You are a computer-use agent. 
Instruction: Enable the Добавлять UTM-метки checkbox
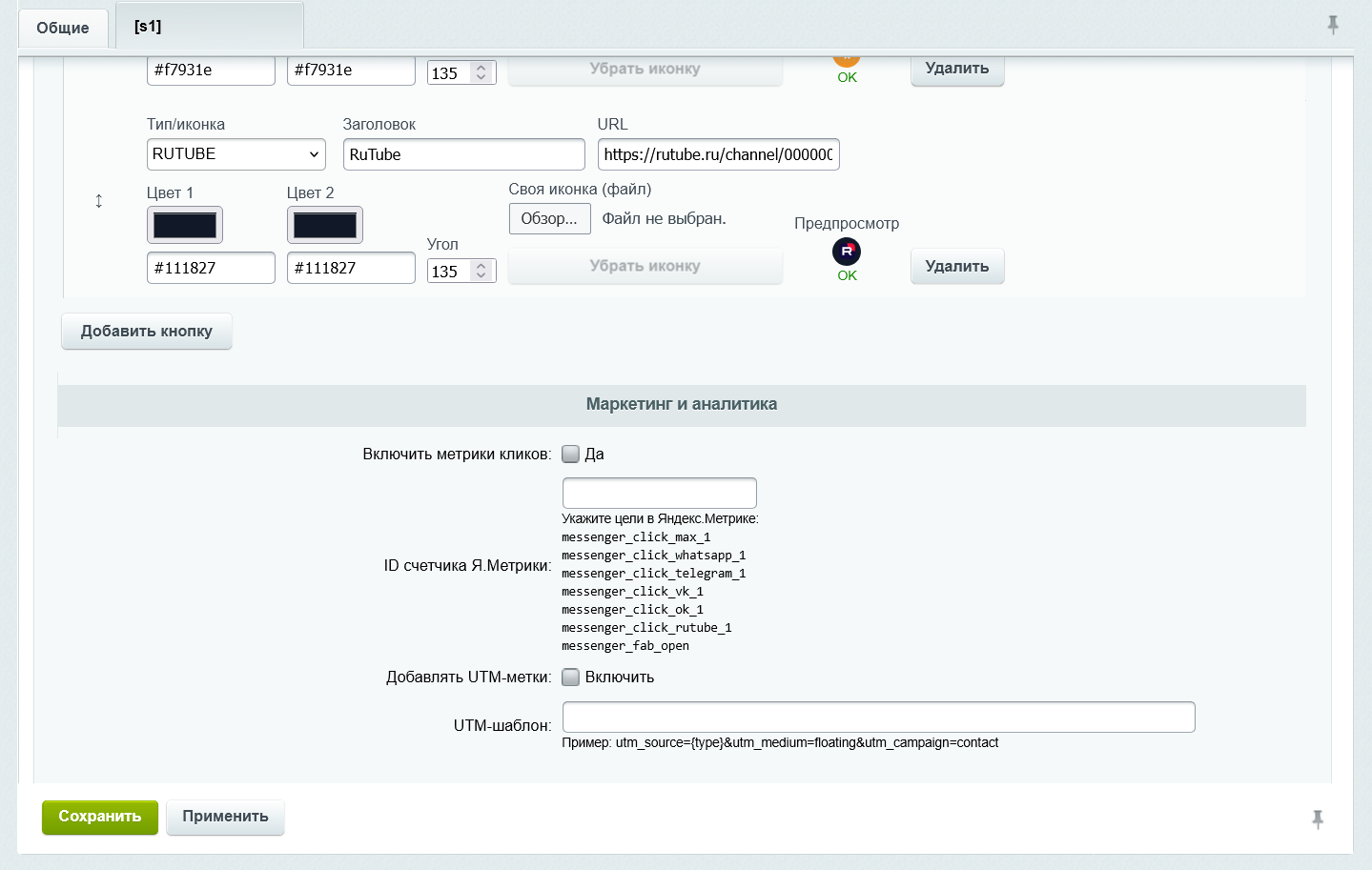click(x=570, y=677)
